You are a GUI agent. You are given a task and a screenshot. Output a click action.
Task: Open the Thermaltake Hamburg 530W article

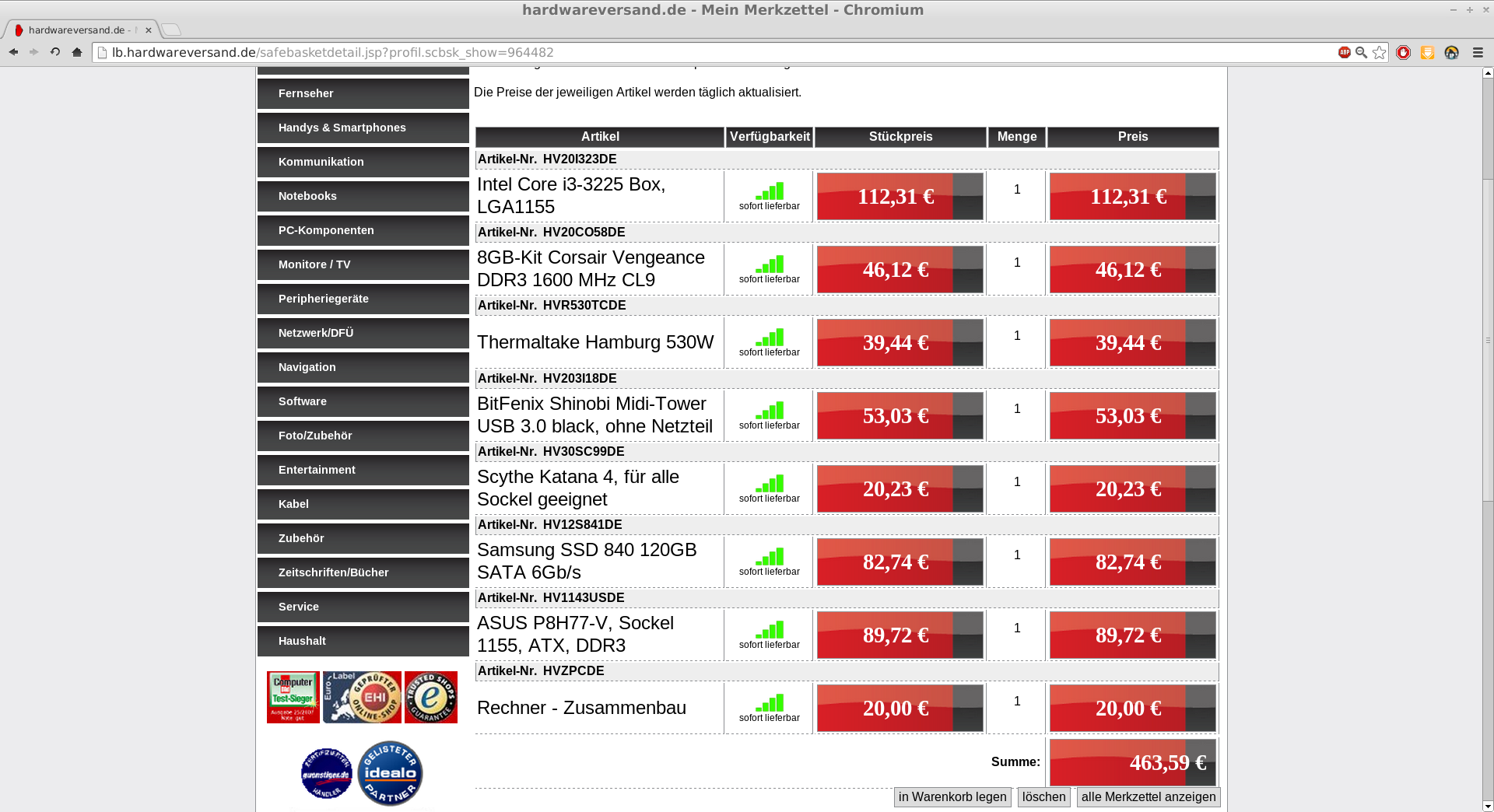595,342
